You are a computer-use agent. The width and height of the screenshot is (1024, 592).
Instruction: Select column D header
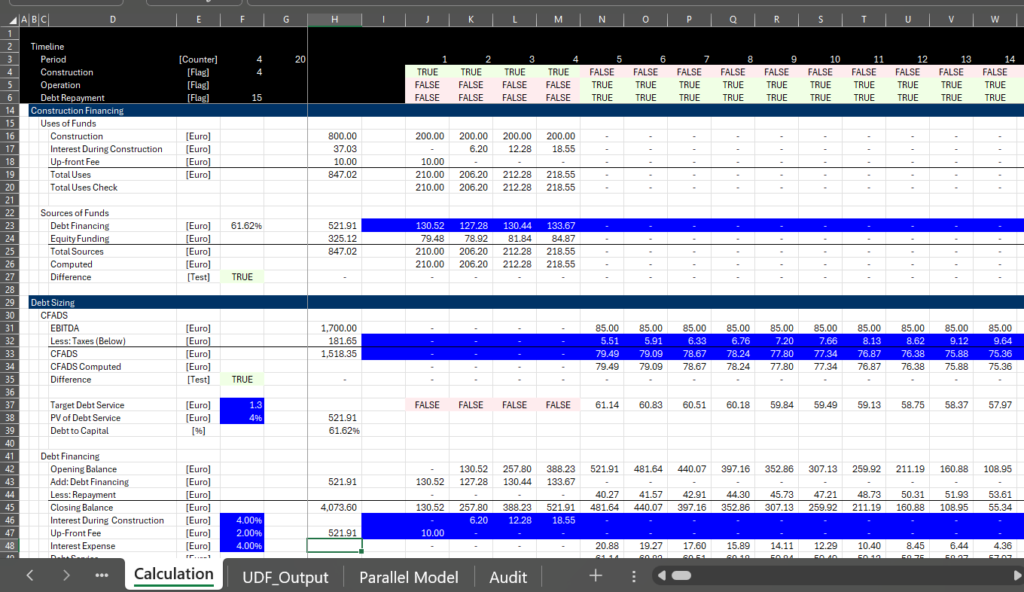[112, 20]
